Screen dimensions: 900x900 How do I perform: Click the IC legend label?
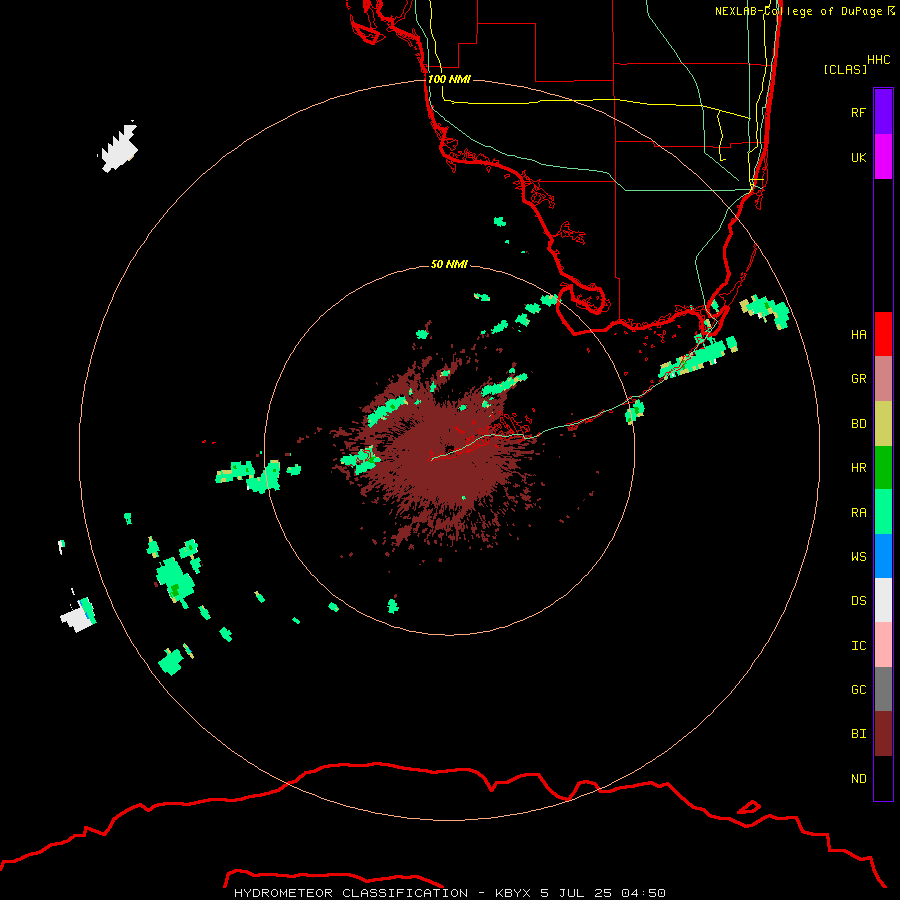[859, 645]
